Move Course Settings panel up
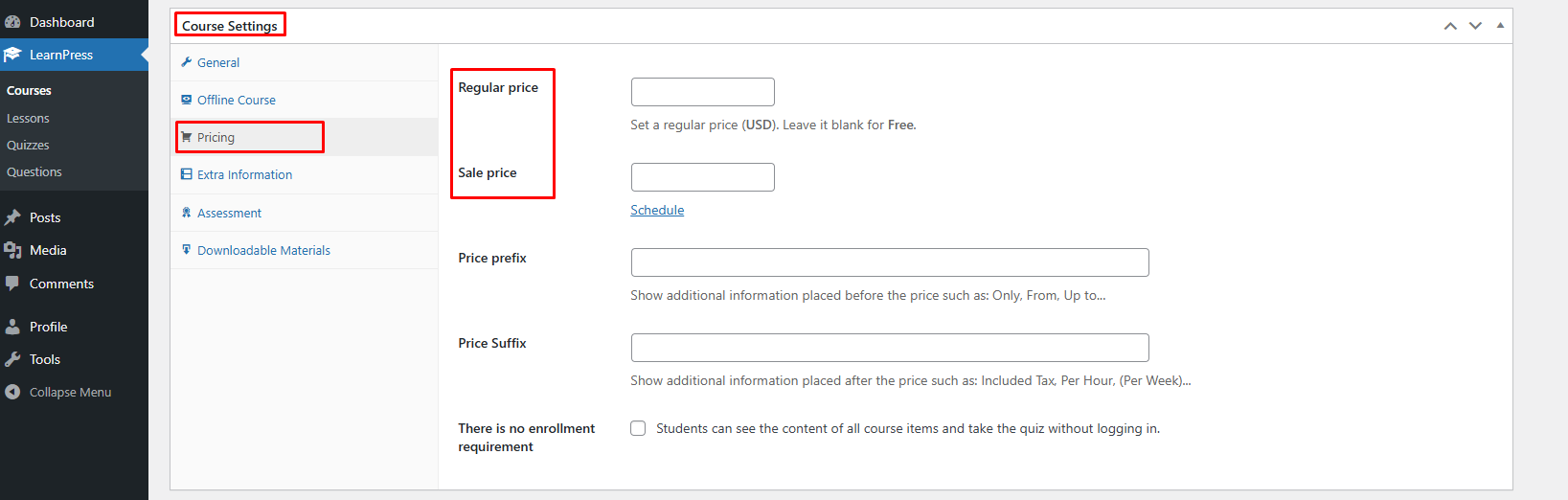The width and height of the screenshot is (1568, 500). (1450, 26)
